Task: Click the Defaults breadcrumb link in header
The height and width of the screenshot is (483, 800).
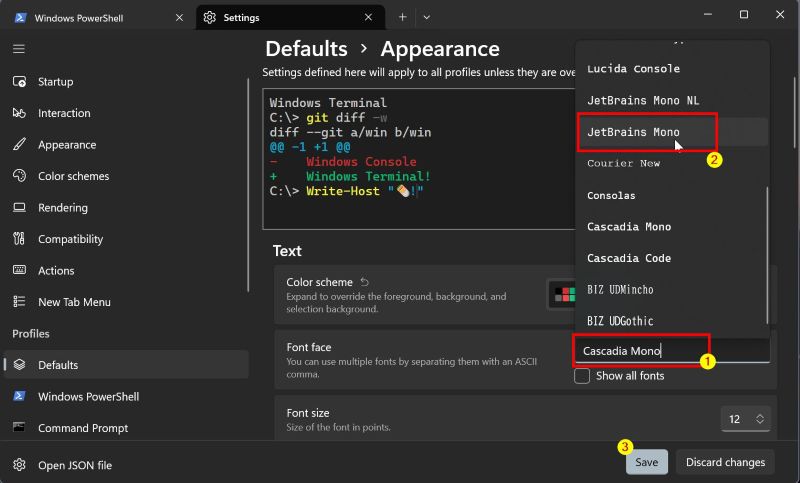Action: [306, 49]
